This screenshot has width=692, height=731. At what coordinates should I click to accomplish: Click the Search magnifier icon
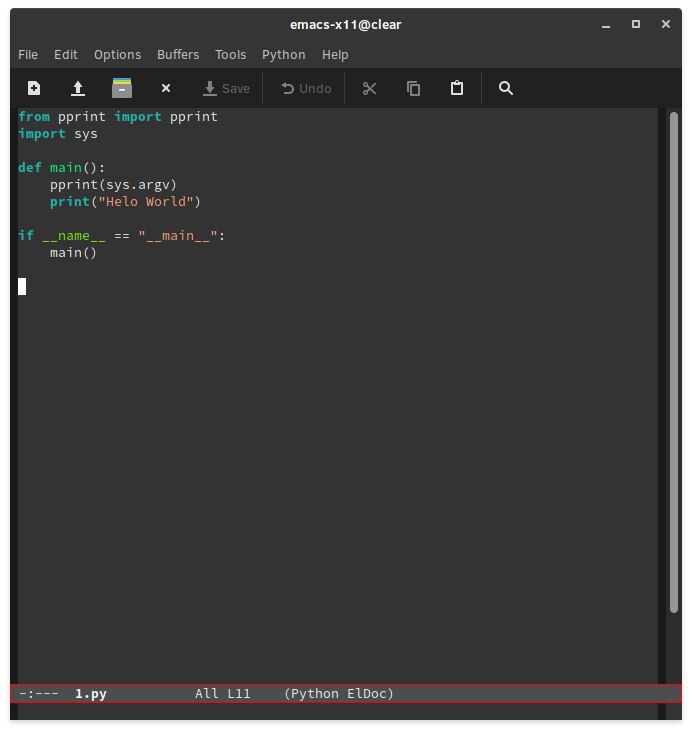click(505, 88)
